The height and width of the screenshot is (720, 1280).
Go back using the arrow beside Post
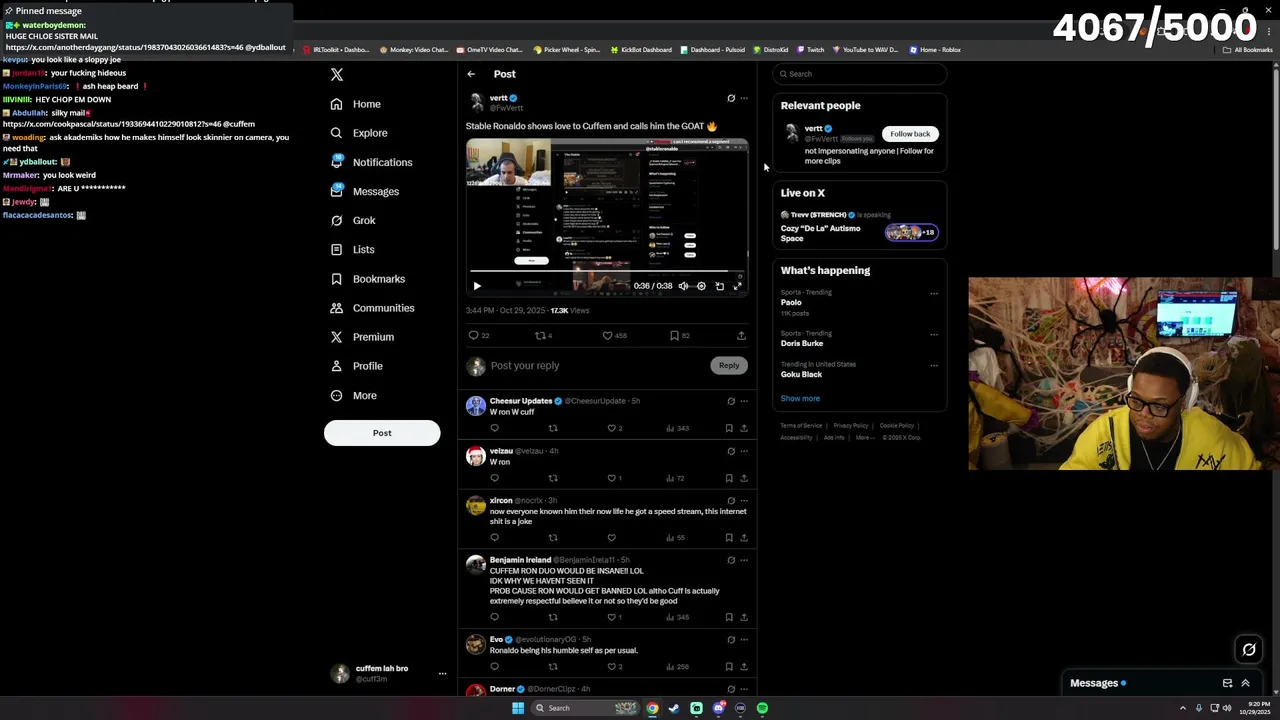(471, 74)
